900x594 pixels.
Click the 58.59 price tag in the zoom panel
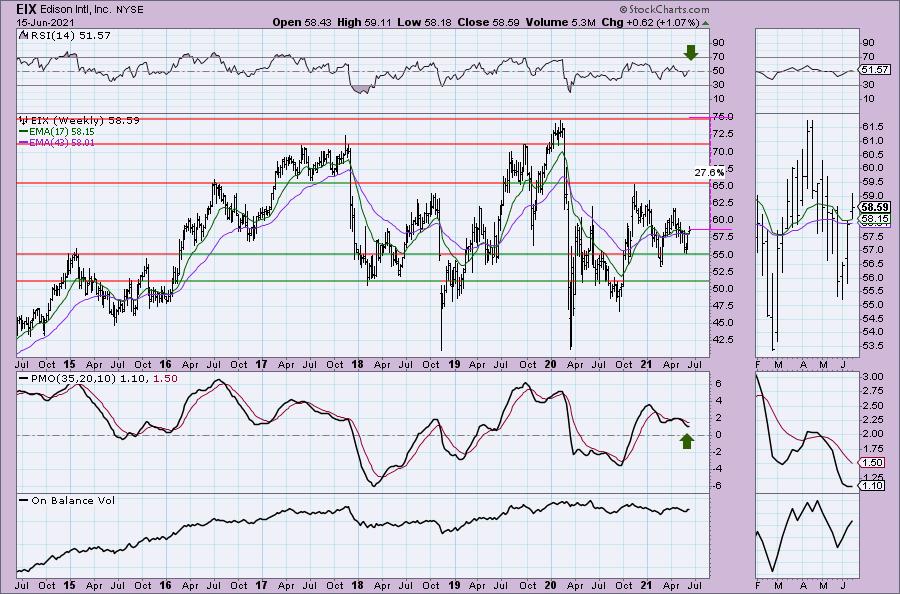[875, 207]
